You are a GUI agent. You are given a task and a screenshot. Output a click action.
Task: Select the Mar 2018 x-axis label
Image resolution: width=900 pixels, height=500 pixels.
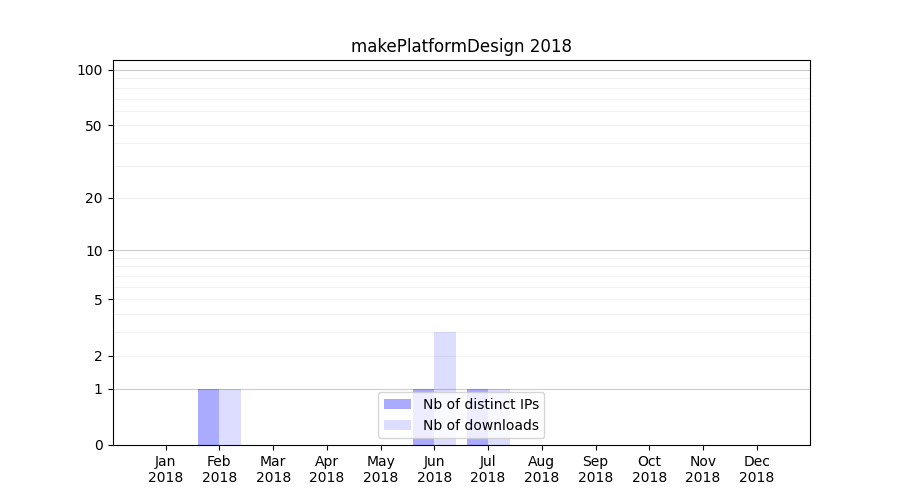pos(273,469)
